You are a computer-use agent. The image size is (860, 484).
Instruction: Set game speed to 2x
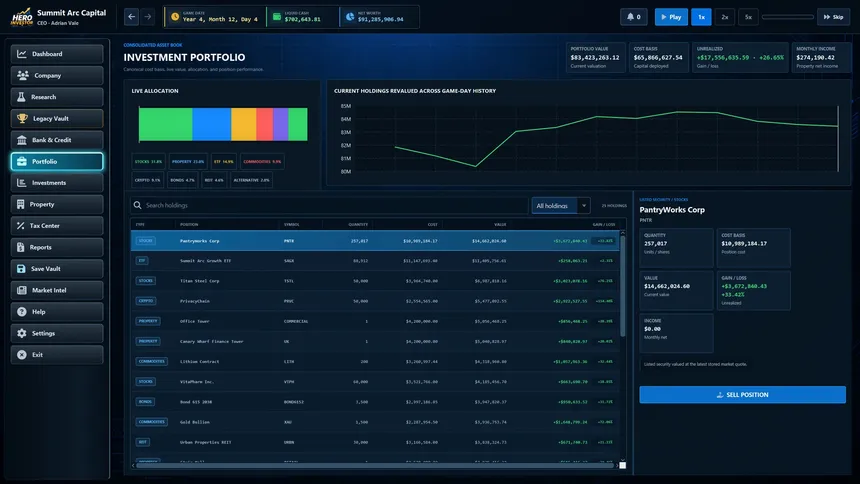click(725, 17)
